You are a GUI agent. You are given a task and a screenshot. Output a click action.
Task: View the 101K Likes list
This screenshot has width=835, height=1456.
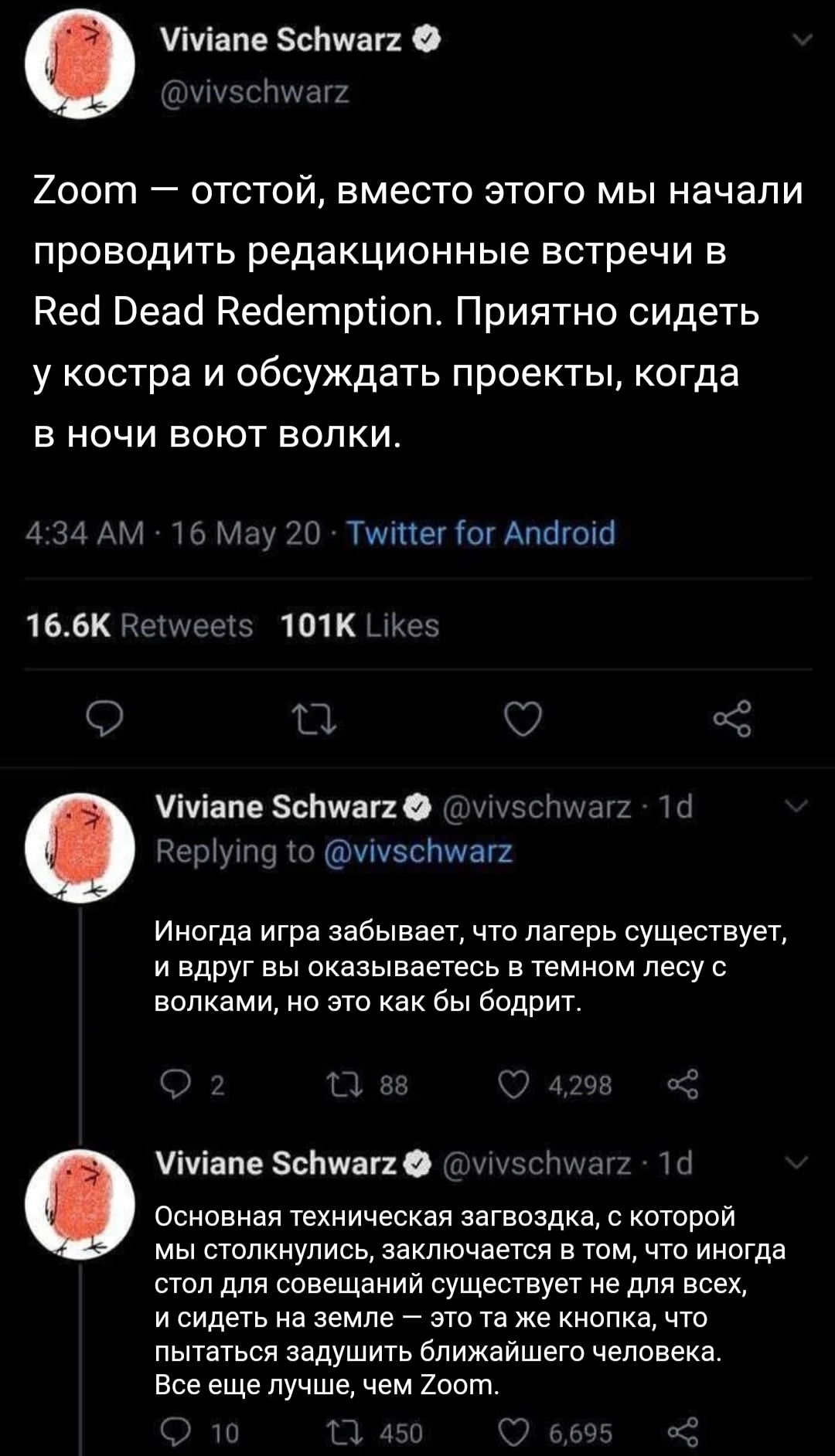[x=360, y=625]
